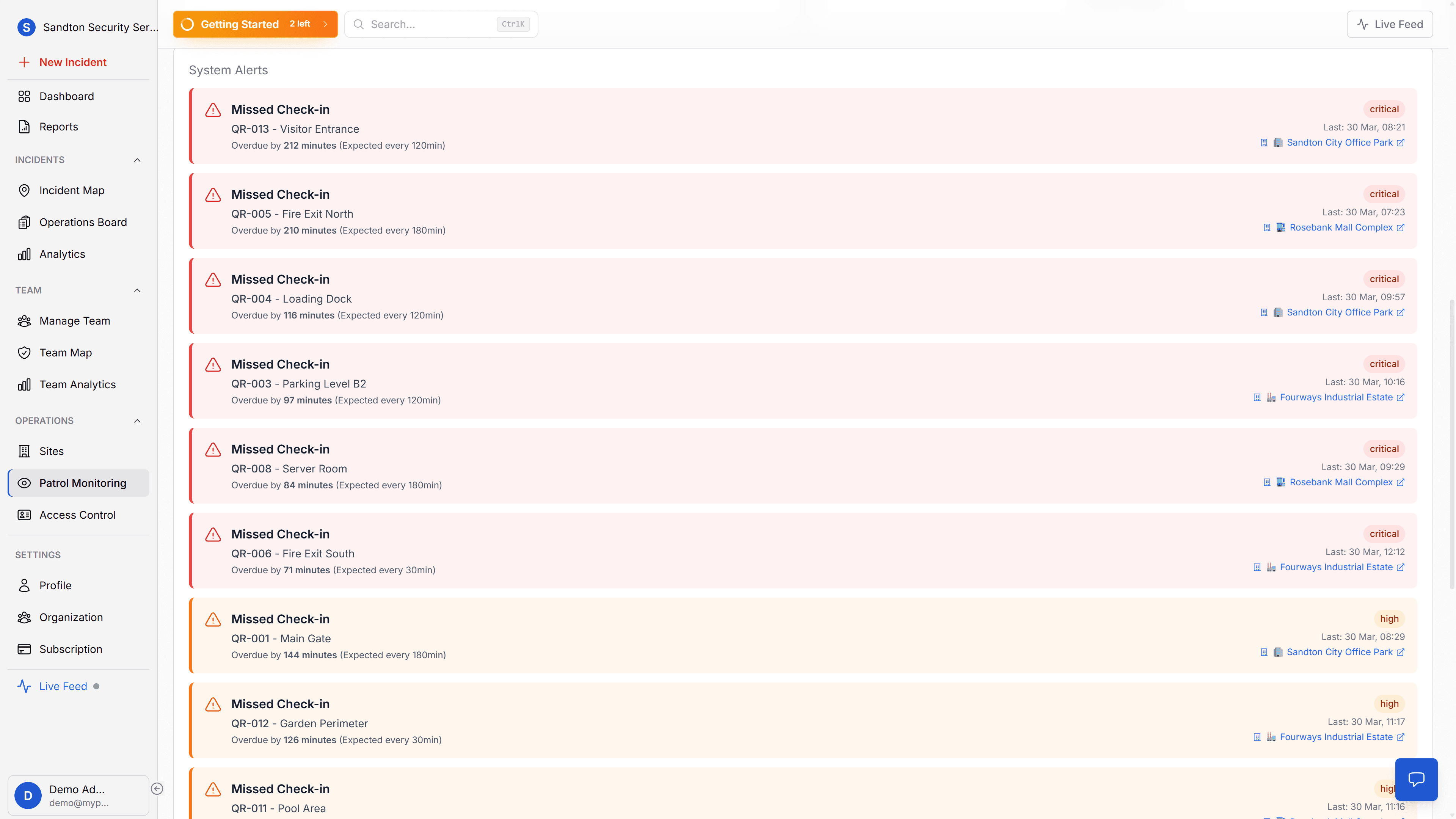Open the Live Feed button at top right
The image size is (1456, 819).
click(x=1389, y=24)
